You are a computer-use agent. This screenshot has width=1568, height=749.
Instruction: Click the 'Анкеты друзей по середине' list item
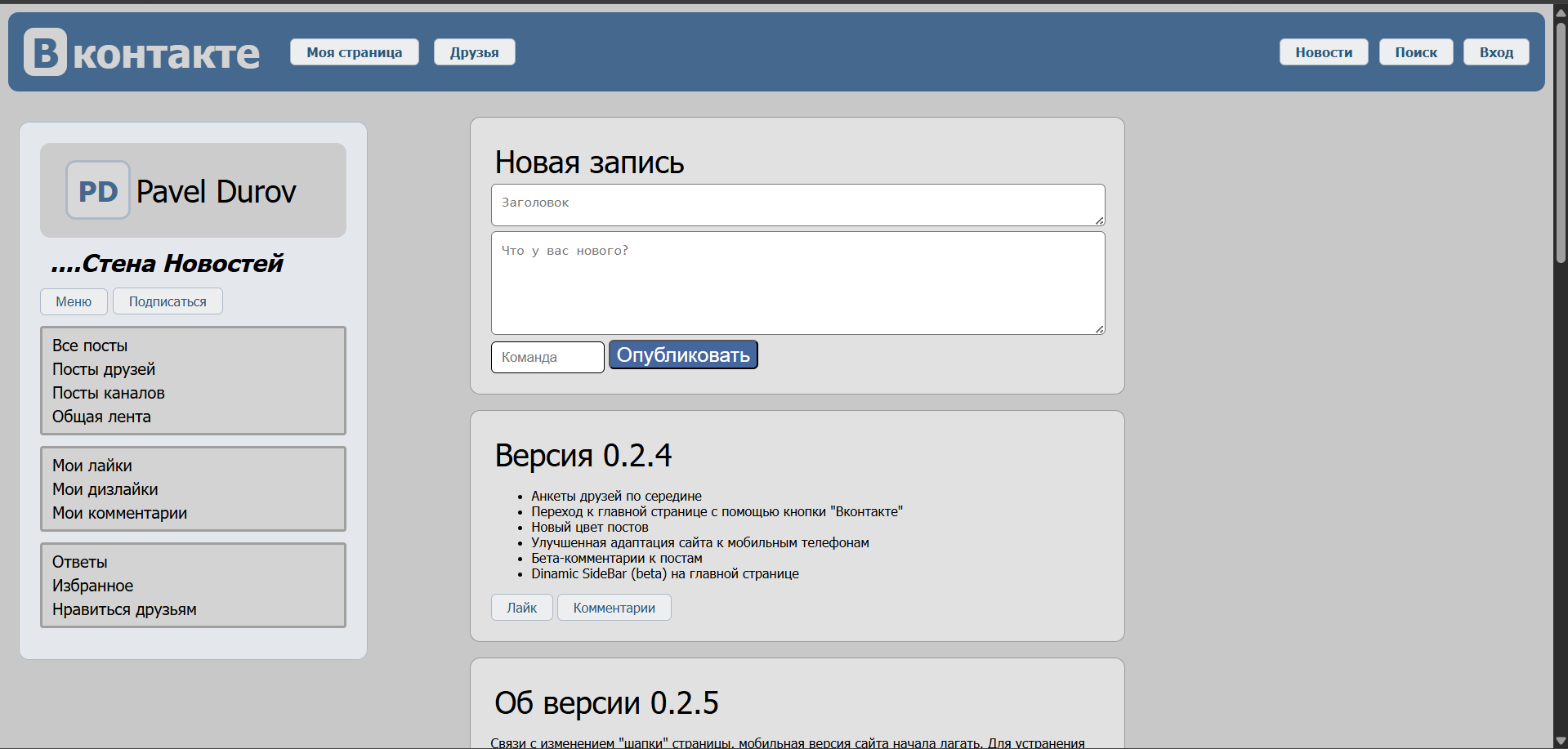616,496
